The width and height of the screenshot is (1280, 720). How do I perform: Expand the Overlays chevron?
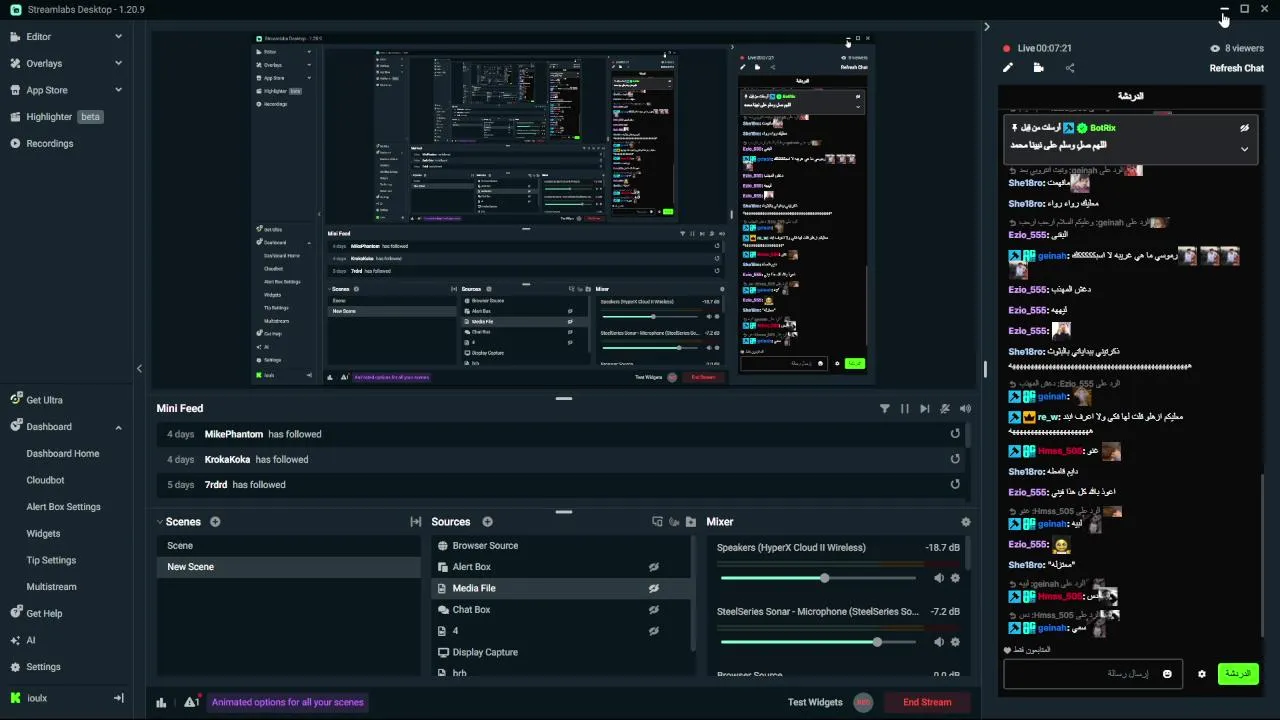[x=118, y=63]
